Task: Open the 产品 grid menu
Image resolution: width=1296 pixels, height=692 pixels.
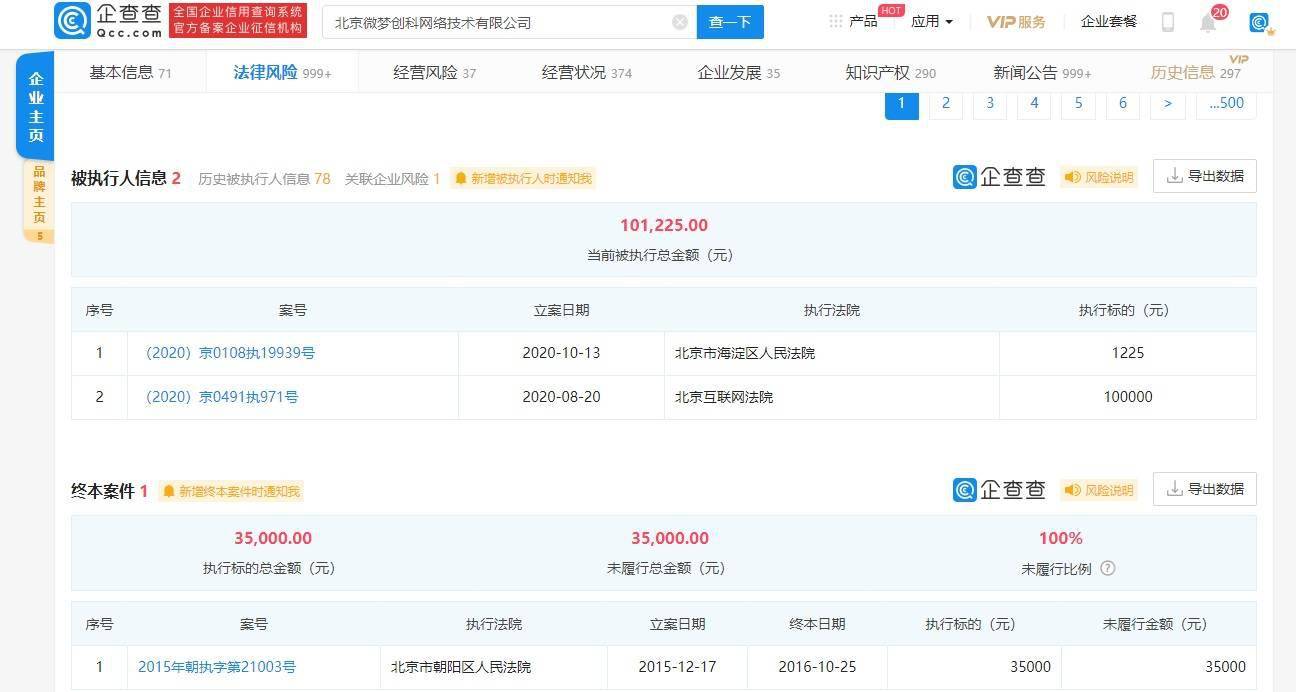Action: pos(853,21)
